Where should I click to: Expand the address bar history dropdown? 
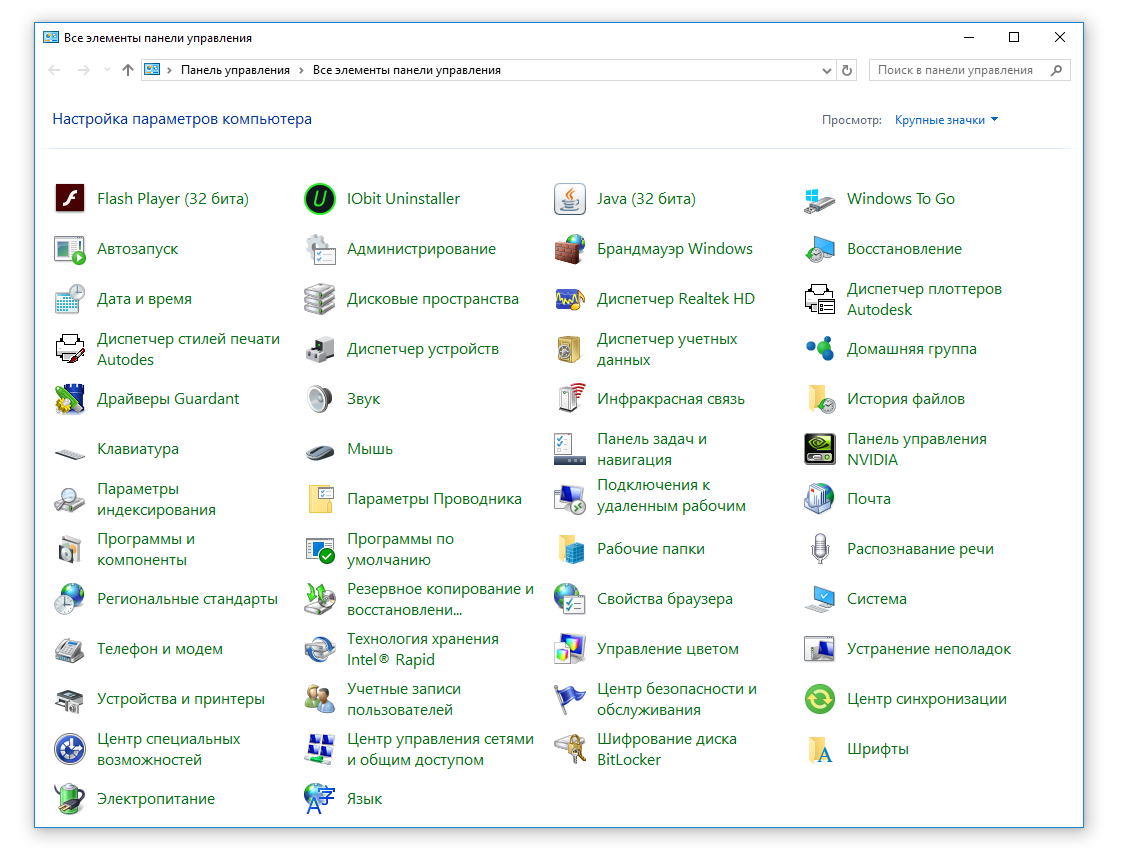click(827, 71)
